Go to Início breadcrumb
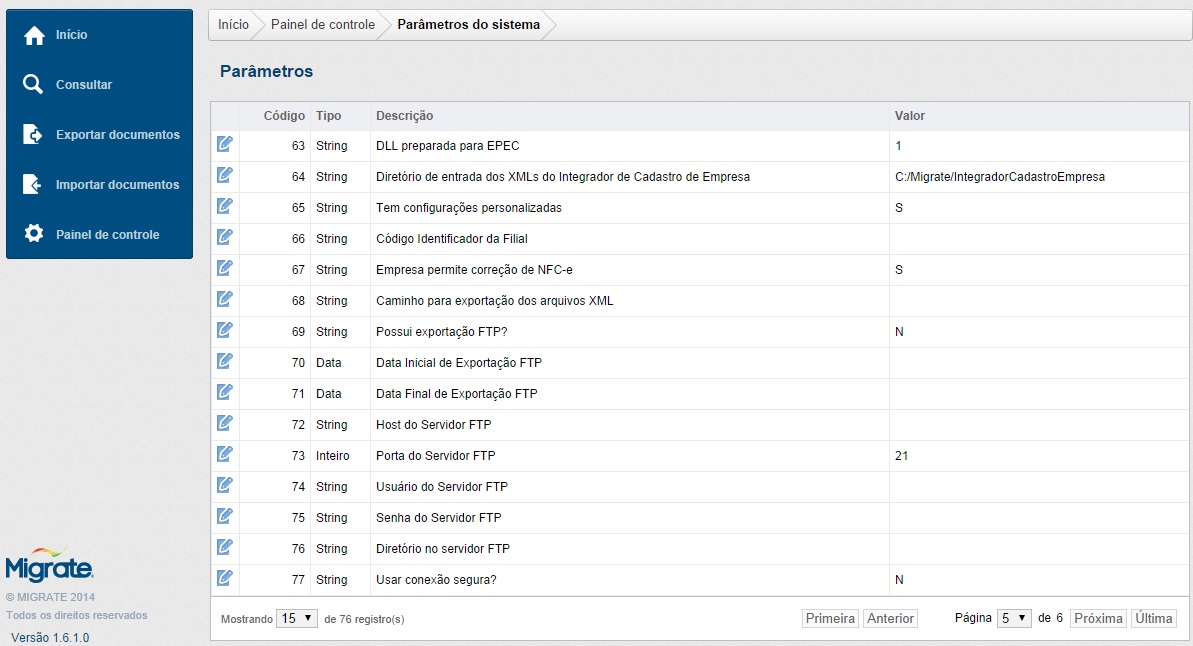Image resolution: width=1193 pixels, height=646 pixels. coord(234,24)
